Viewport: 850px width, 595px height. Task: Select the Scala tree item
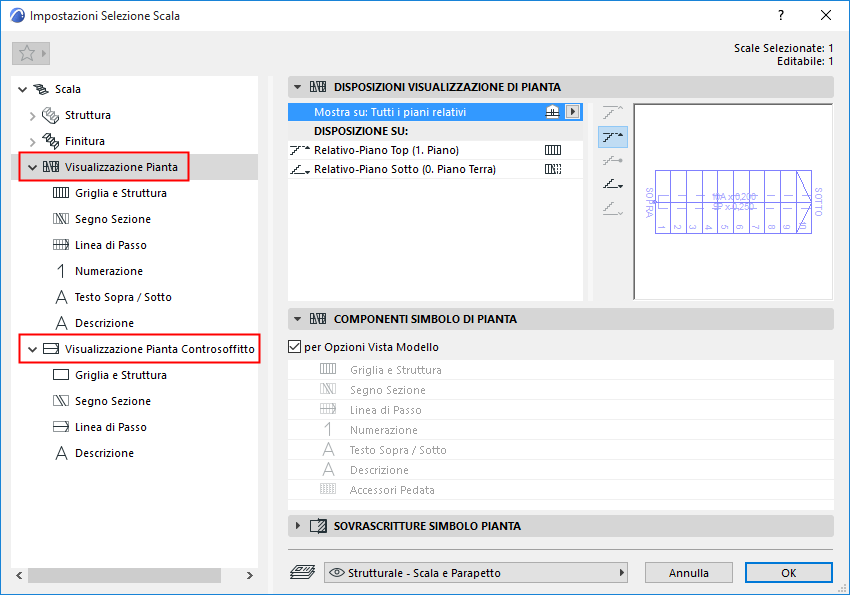(68, 89)
